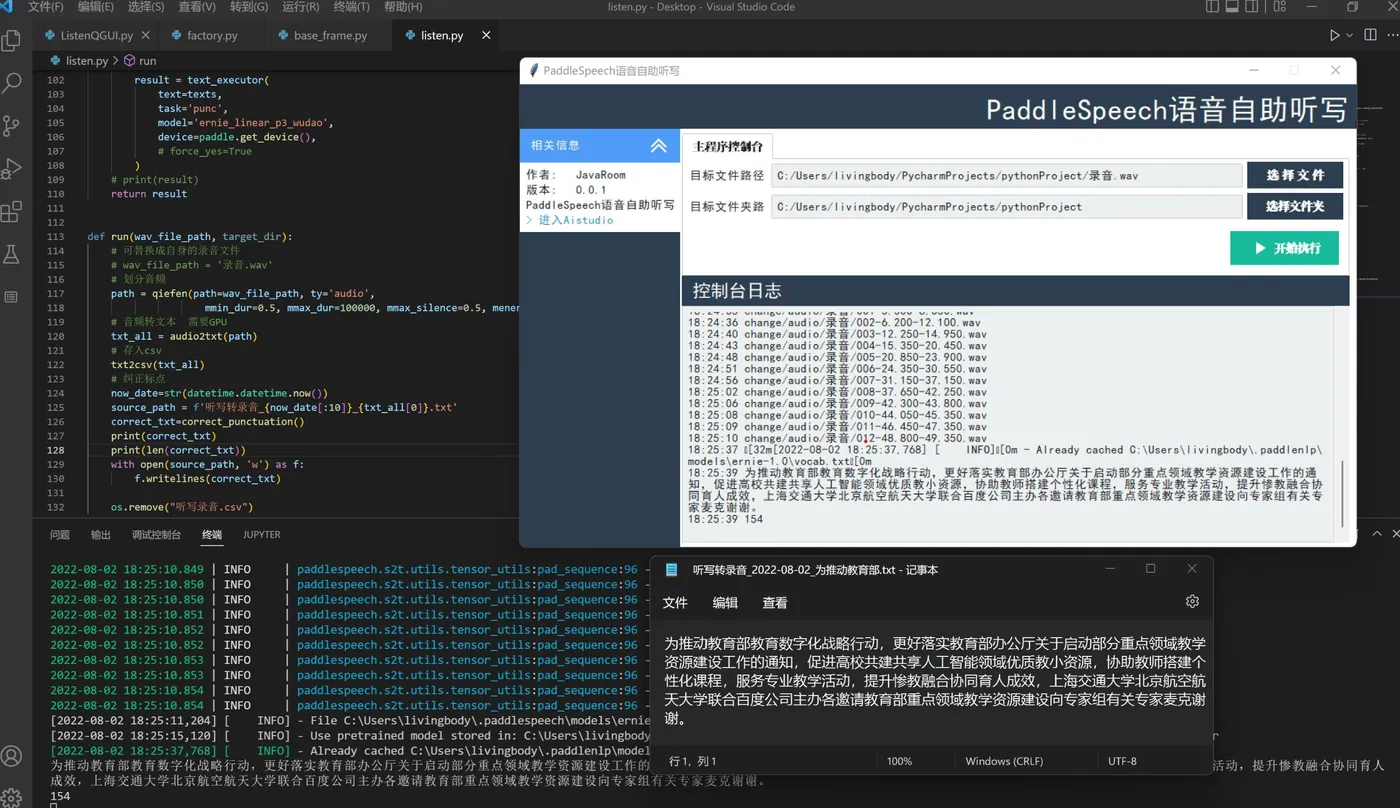Open the 帮助(H) menu
This screenshot has width=1400, height=808.
[403, 7]
